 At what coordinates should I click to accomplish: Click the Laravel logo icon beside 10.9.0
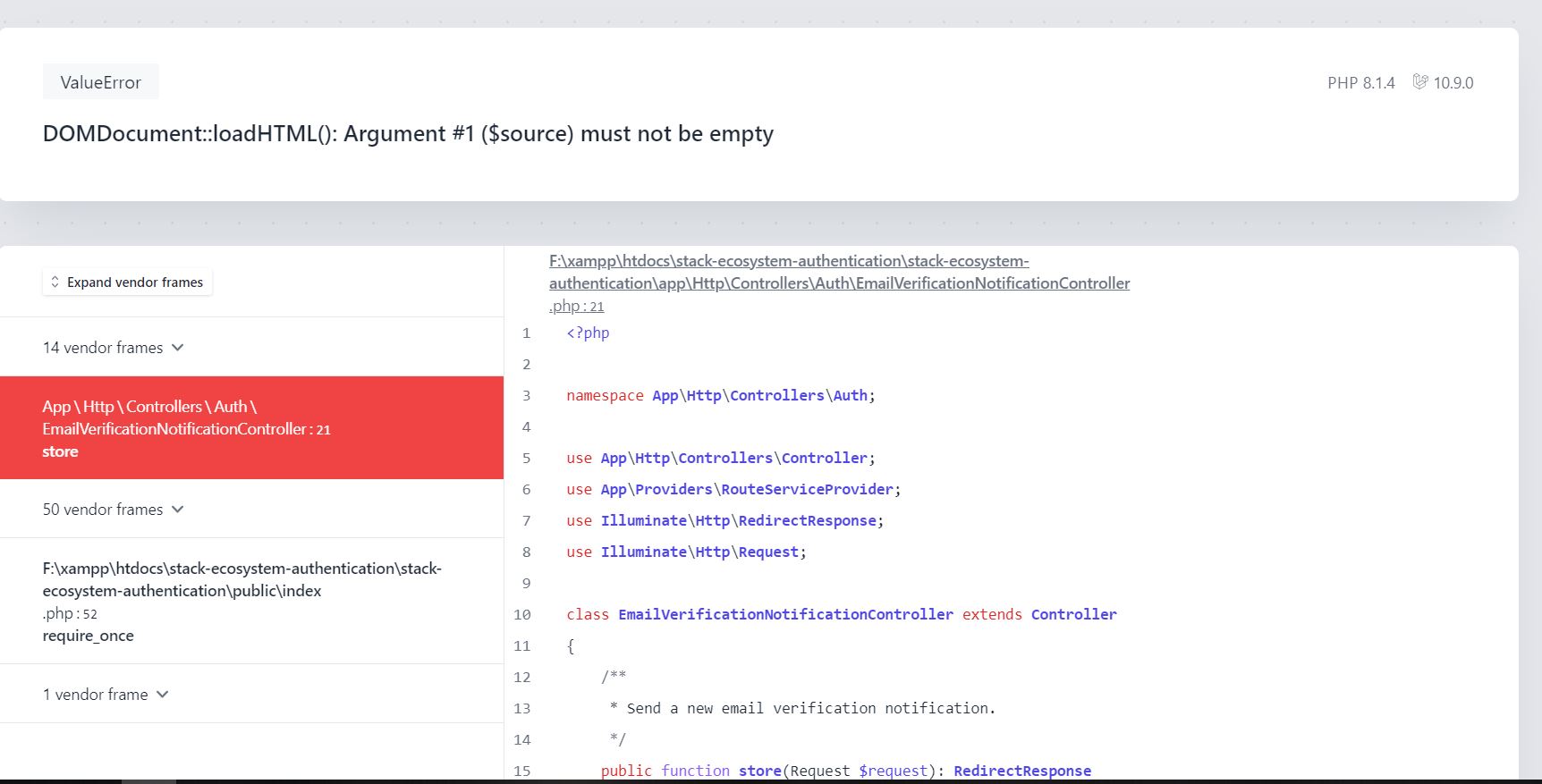point(1420,82)
